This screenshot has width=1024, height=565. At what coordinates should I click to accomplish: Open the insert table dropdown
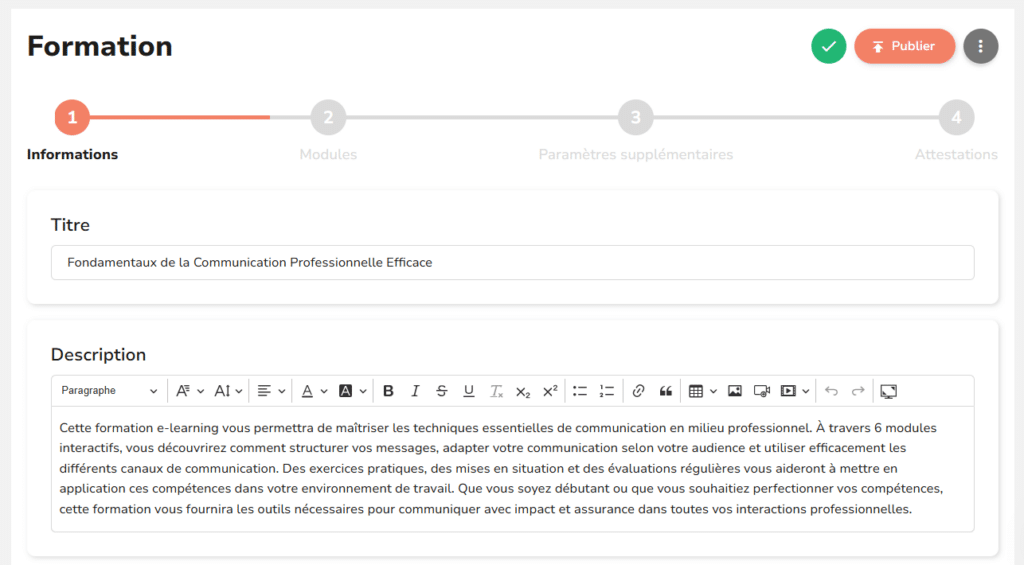click(x=702, y=391)
